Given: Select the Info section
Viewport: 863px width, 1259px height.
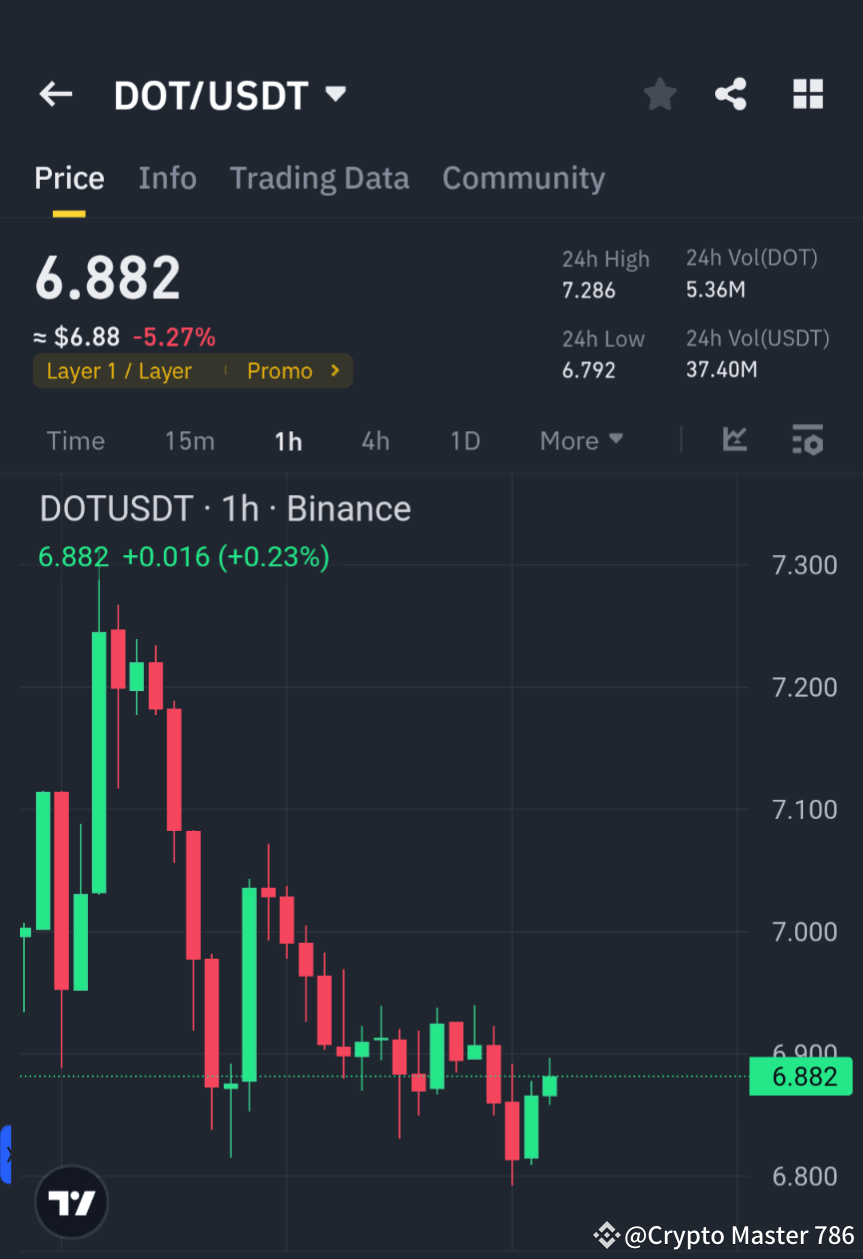Looking at the screenshot, I should [167, 177].
